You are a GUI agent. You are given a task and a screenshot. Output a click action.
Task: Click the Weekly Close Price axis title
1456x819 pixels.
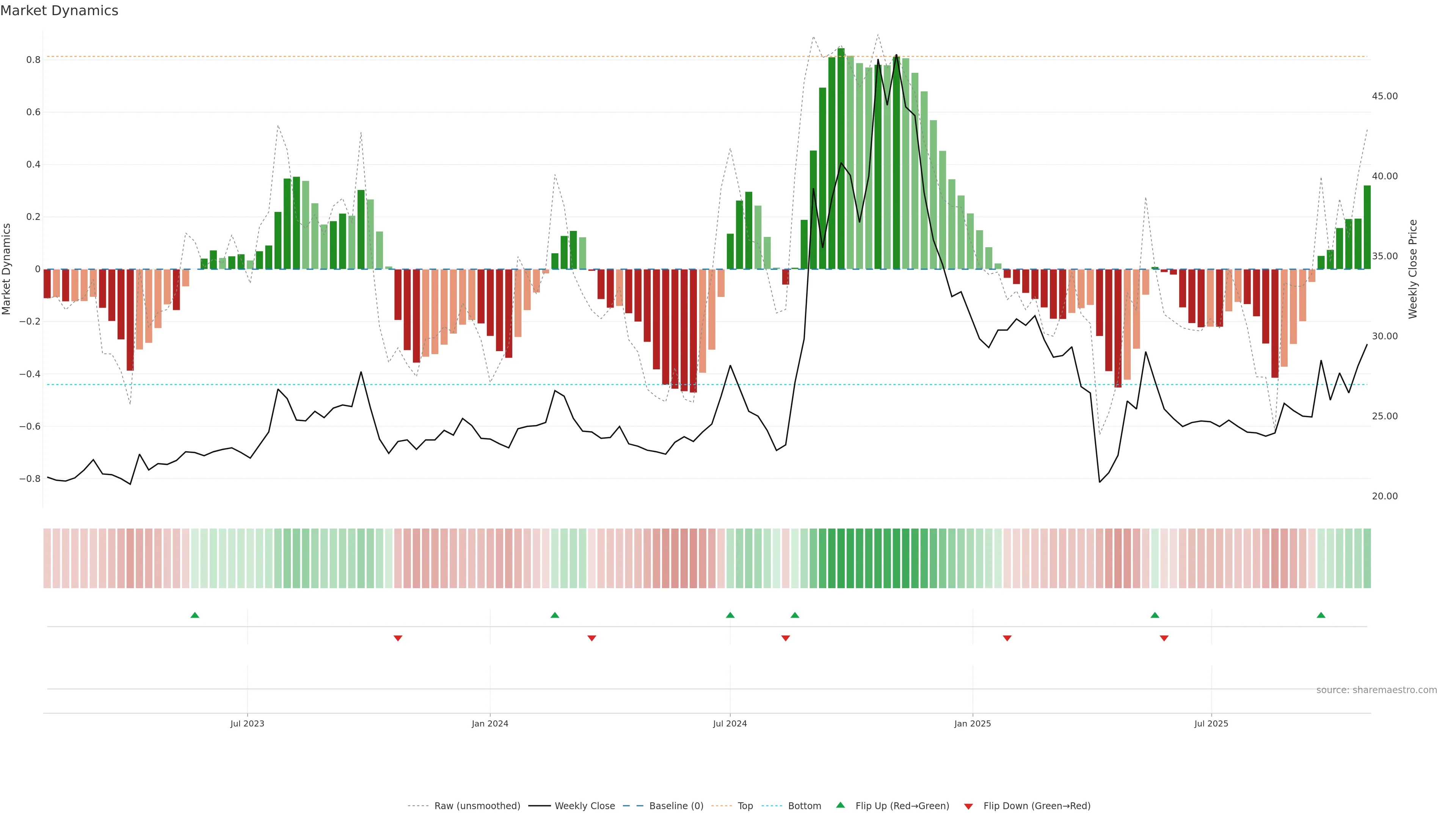point(1413,269)
